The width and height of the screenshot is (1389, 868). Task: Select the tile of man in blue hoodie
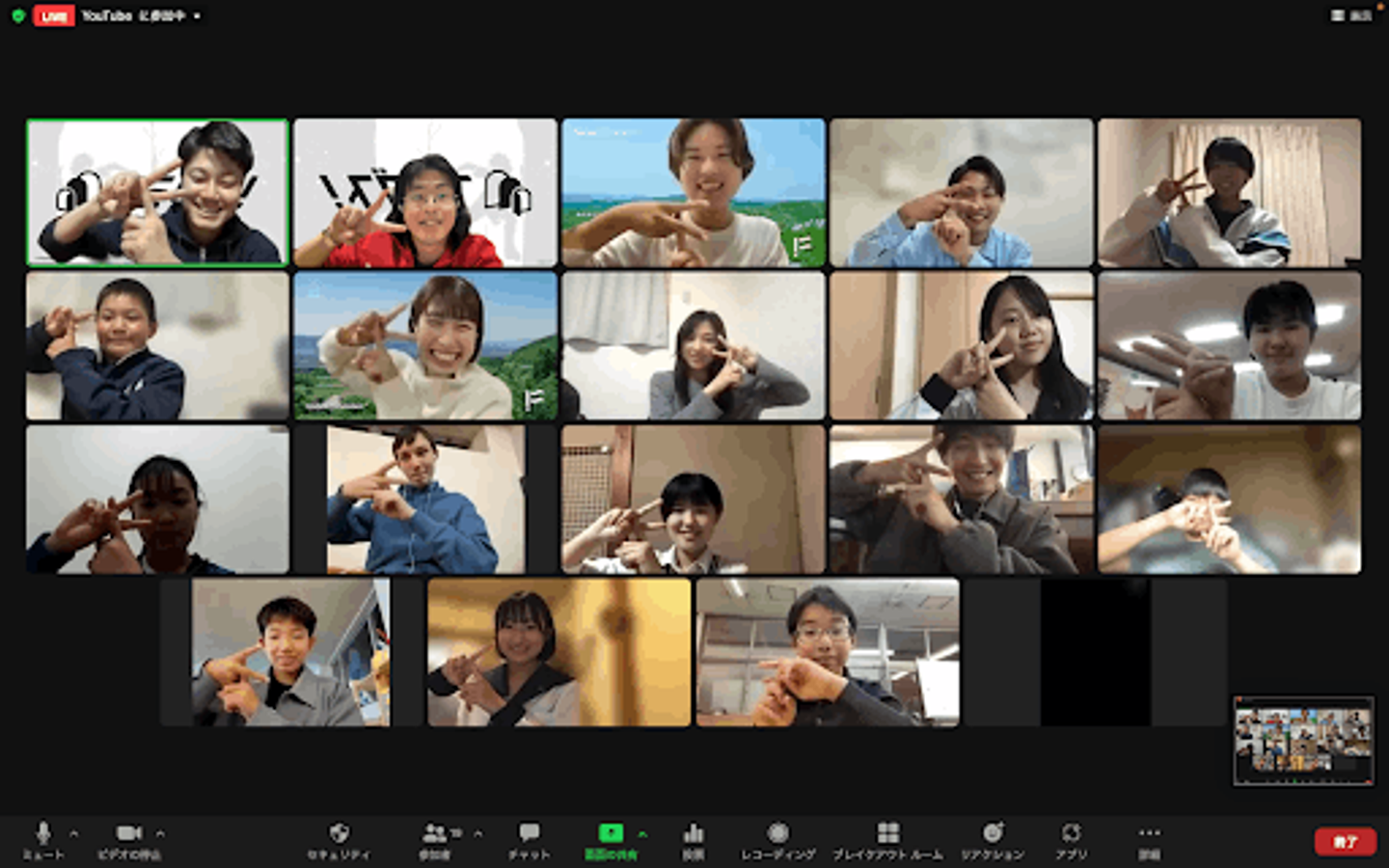426,500
